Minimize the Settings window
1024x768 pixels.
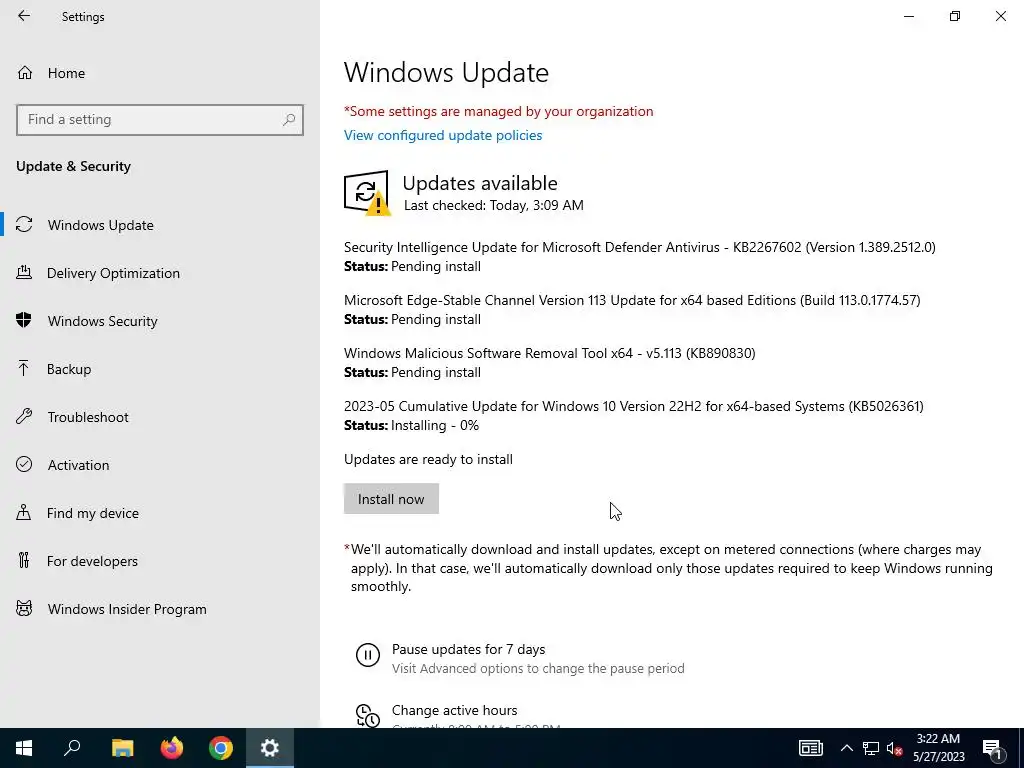(x=908, y=16)
